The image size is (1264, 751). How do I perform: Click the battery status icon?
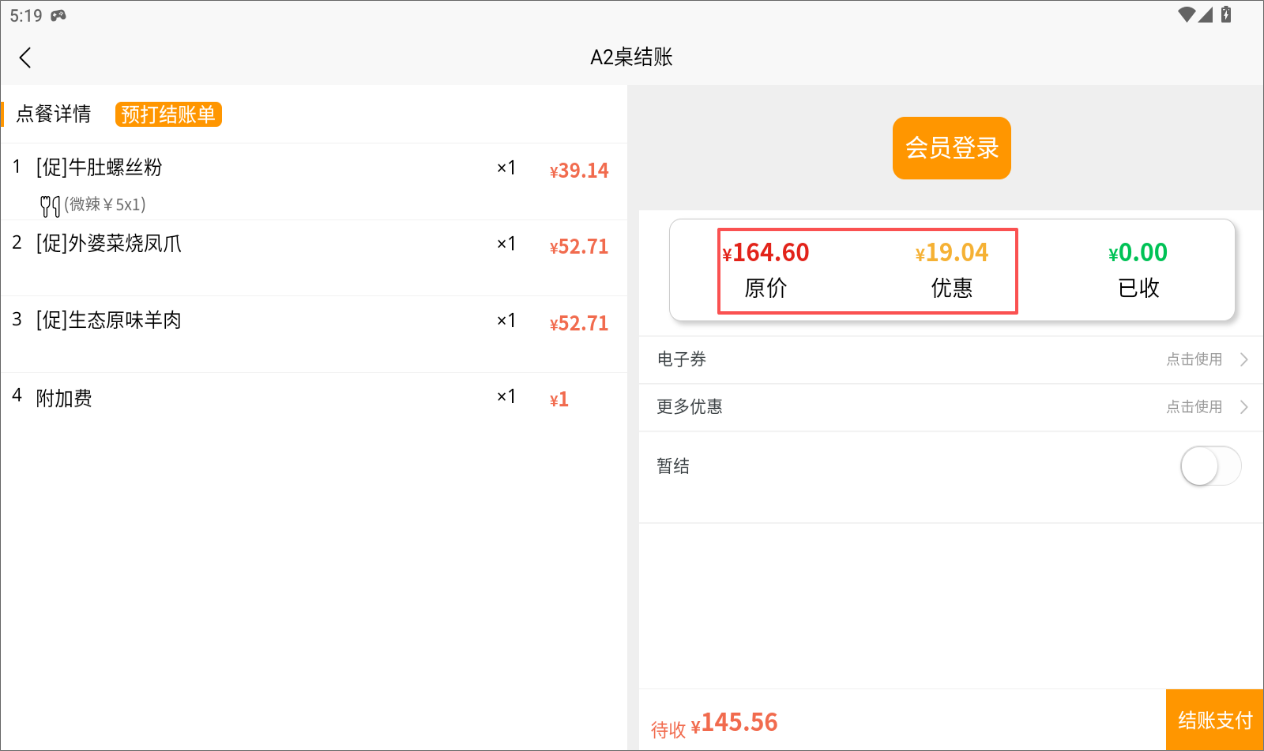pyautogui.click(x=1226, y=14)
